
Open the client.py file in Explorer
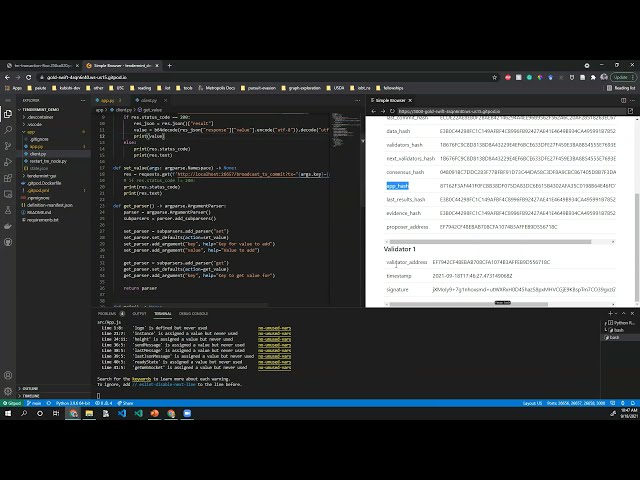point(38,154)
